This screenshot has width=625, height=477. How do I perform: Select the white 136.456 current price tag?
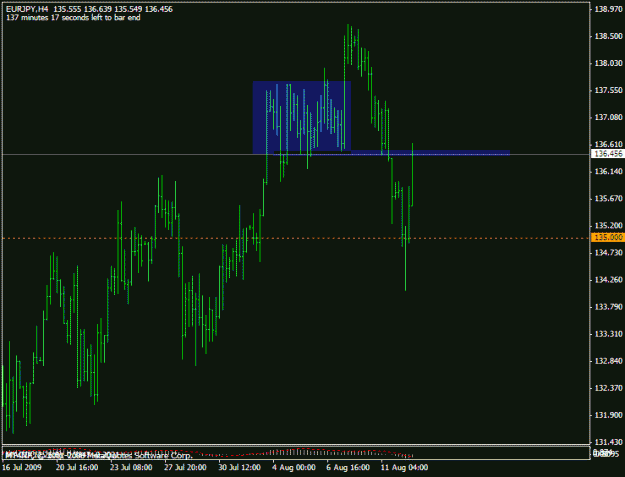point(608,154)
